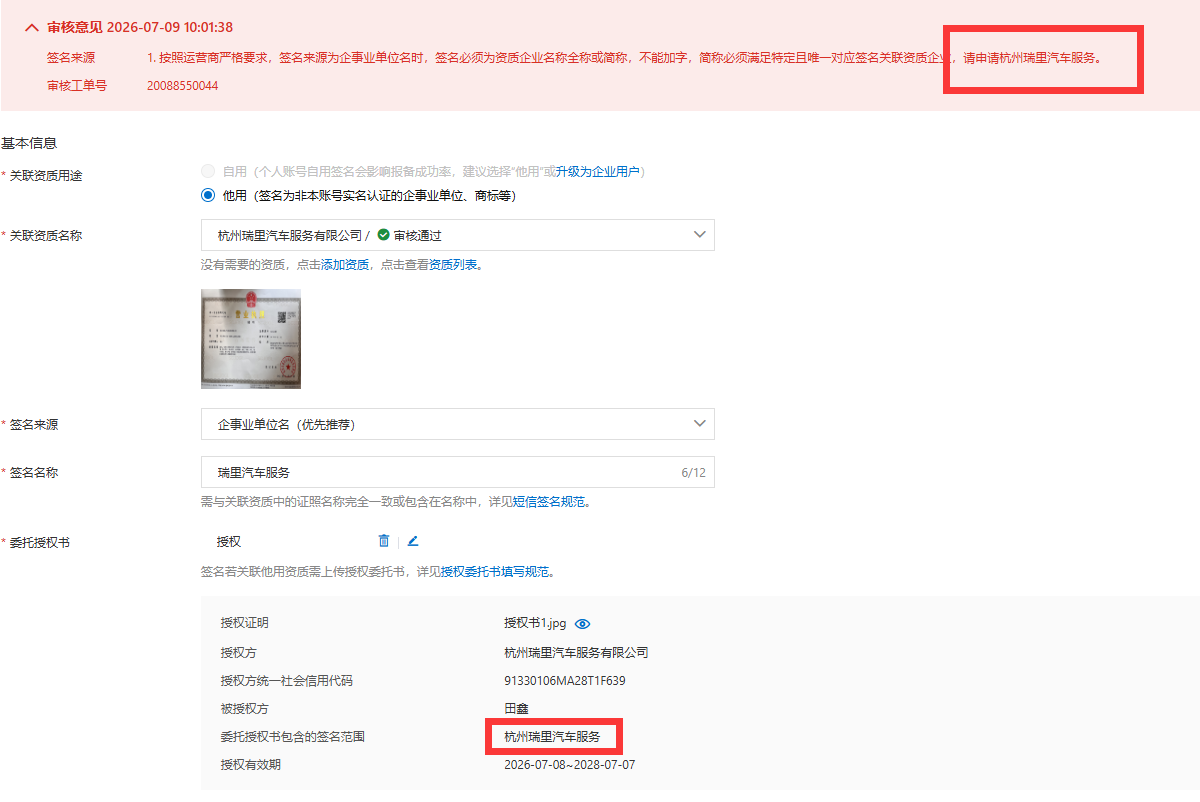Viewport: 1200px width, 802px height.
Task: Open the 短信签名规范 link
Action: click(x=549, y=502)
